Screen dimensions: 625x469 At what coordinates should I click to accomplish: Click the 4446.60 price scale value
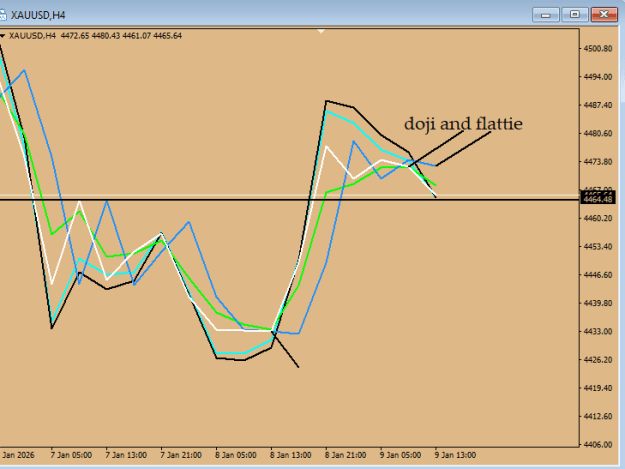pyautogui.click(x=598, y=275)
